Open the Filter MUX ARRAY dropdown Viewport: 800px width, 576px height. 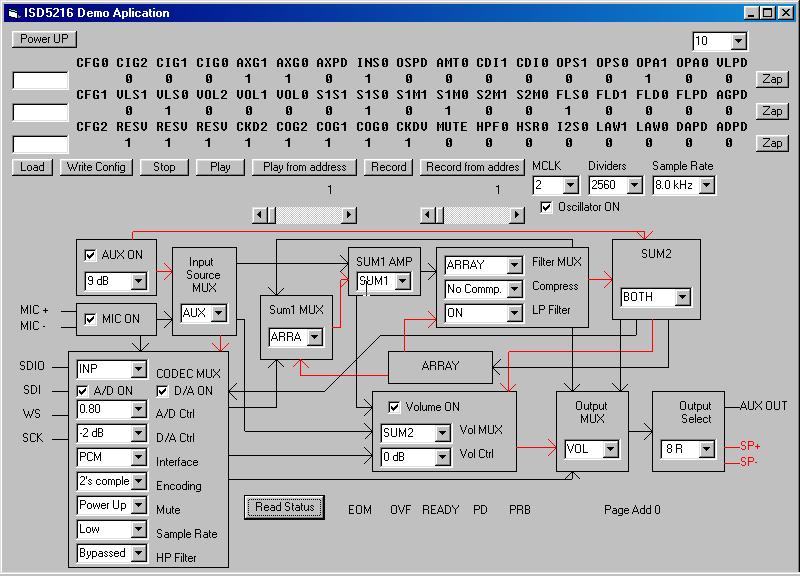pos(514,265)
